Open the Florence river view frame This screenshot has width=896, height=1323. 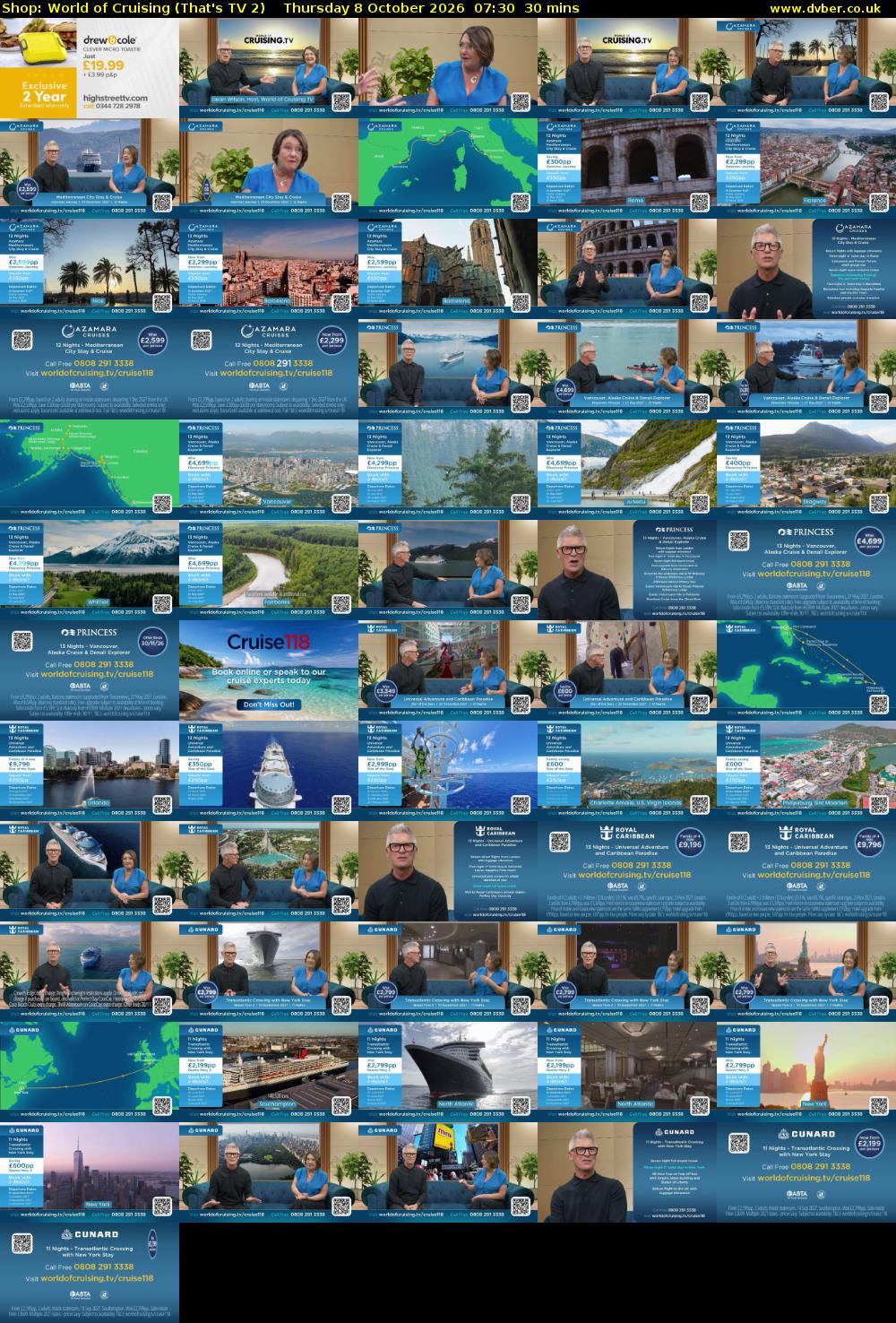click(x=806, y=169)
